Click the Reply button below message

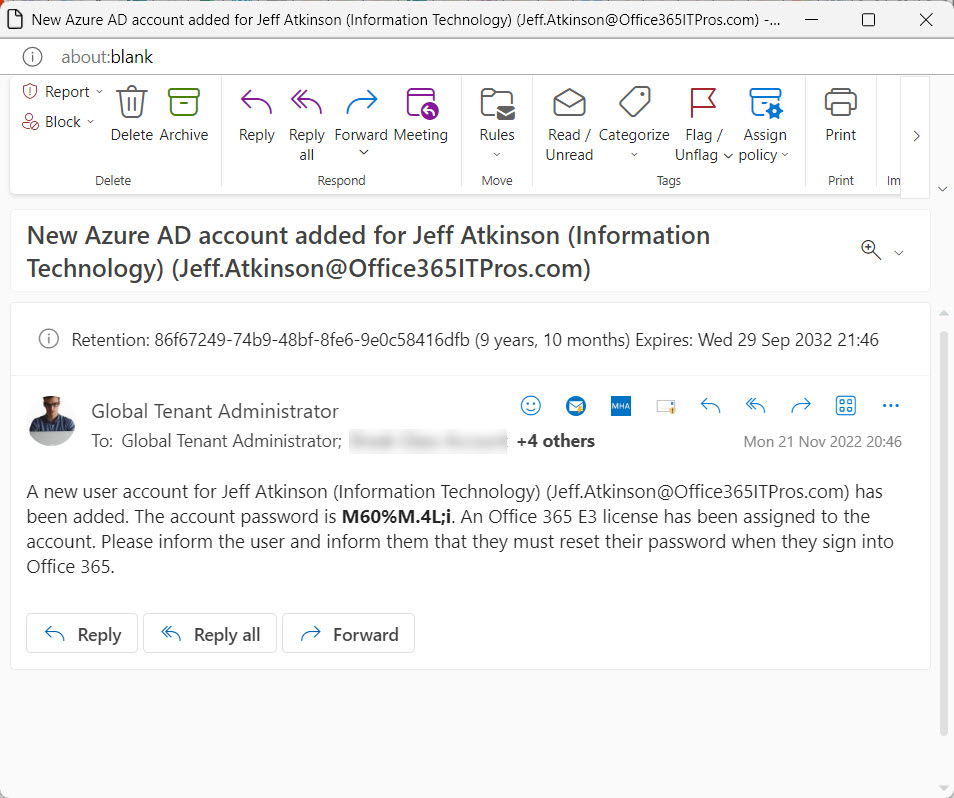coord(82,633)
